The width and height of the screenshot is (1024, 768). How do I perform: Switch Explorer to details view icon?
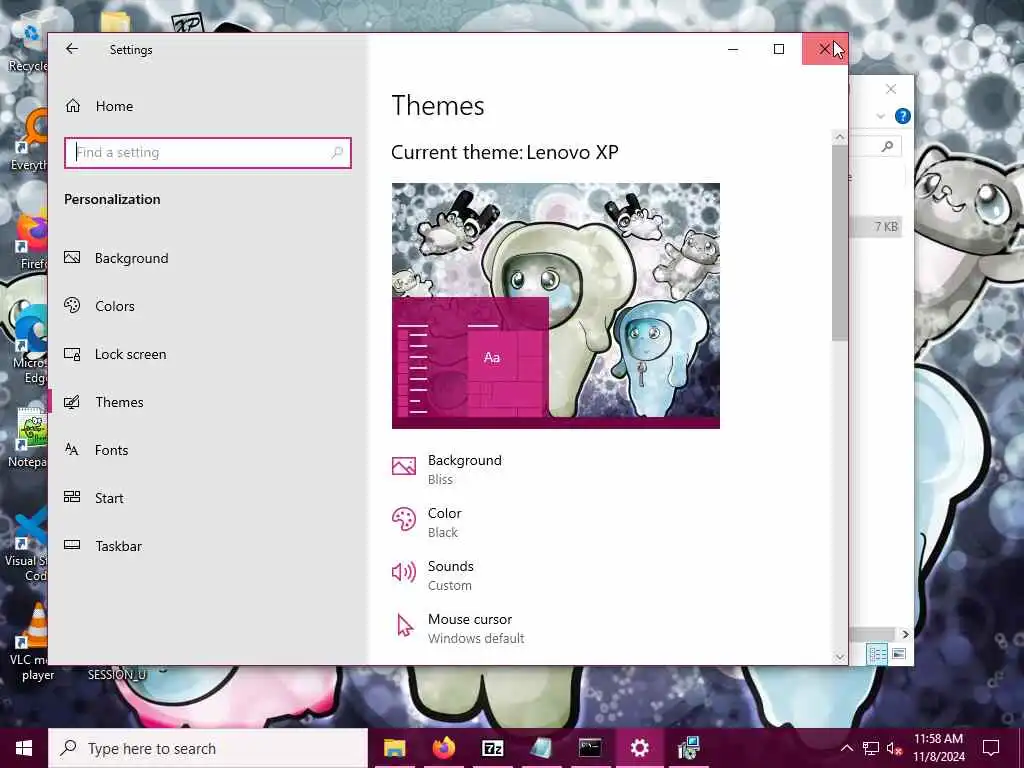[x=877, y=654]
